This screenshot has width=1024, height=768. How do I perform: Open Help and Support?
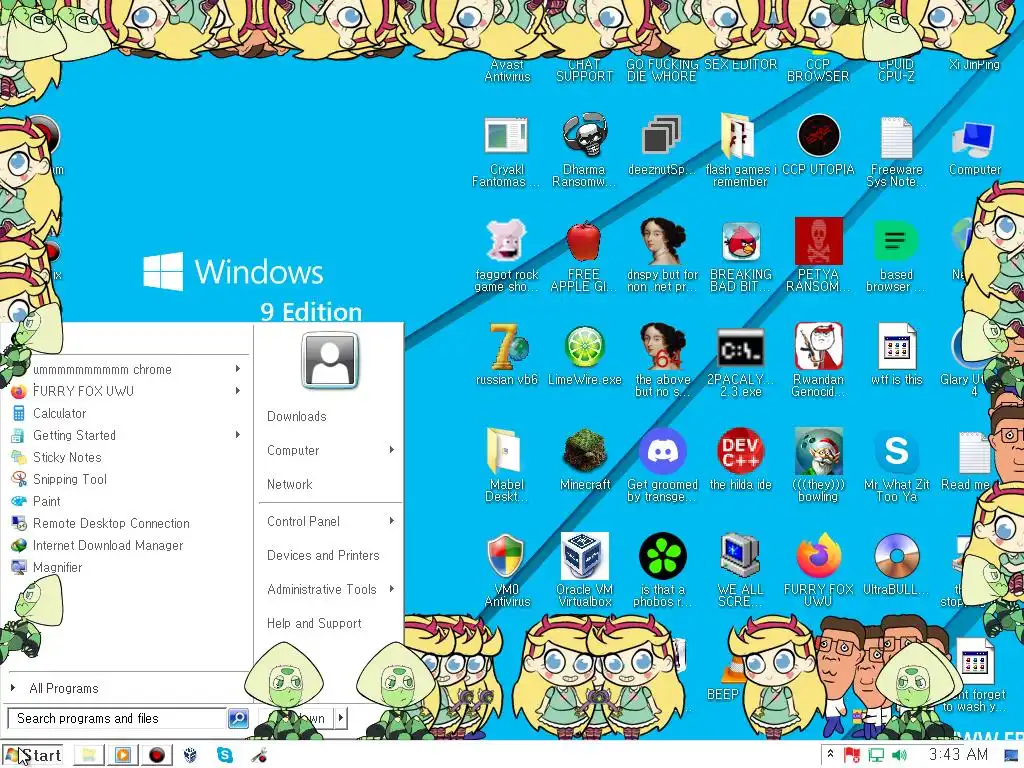[314, 623]
